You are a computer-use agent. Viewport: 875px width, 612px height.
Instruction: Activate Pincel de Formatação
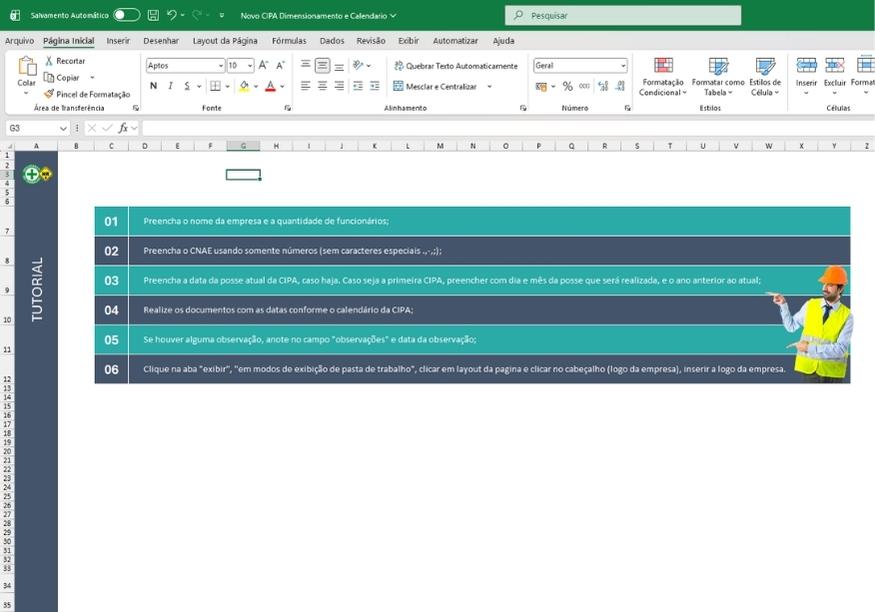point(86,94)
